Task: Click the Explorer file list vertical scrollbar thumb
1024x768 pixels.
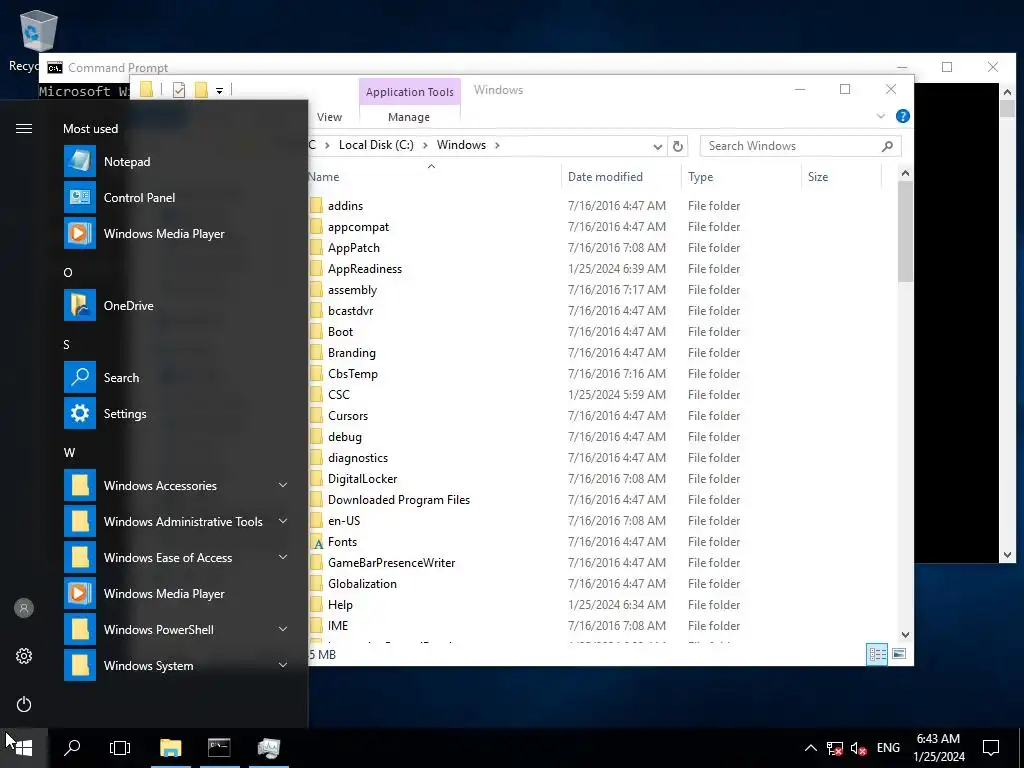Action: (x=905, y=232)
